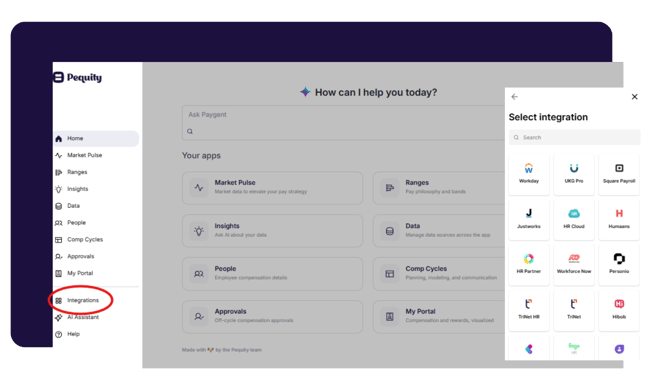Click the back arrow in Select integration panel
Viewport: 670px width, 376px height.
(x=514, y=97)
